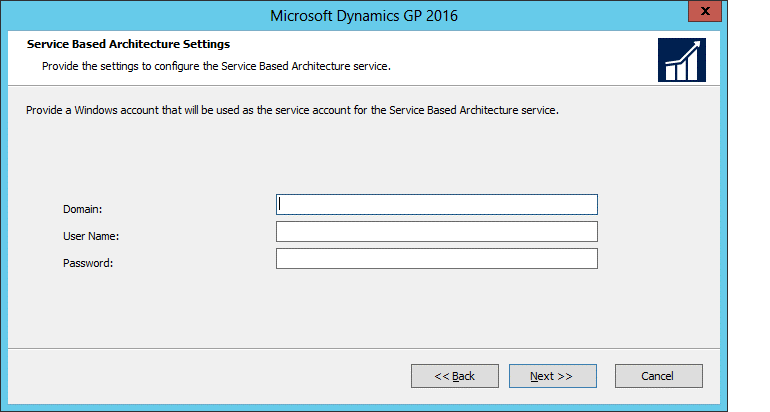Click the 'User Name:' label
The image size is (770, 412).
[x=91, y=236]
